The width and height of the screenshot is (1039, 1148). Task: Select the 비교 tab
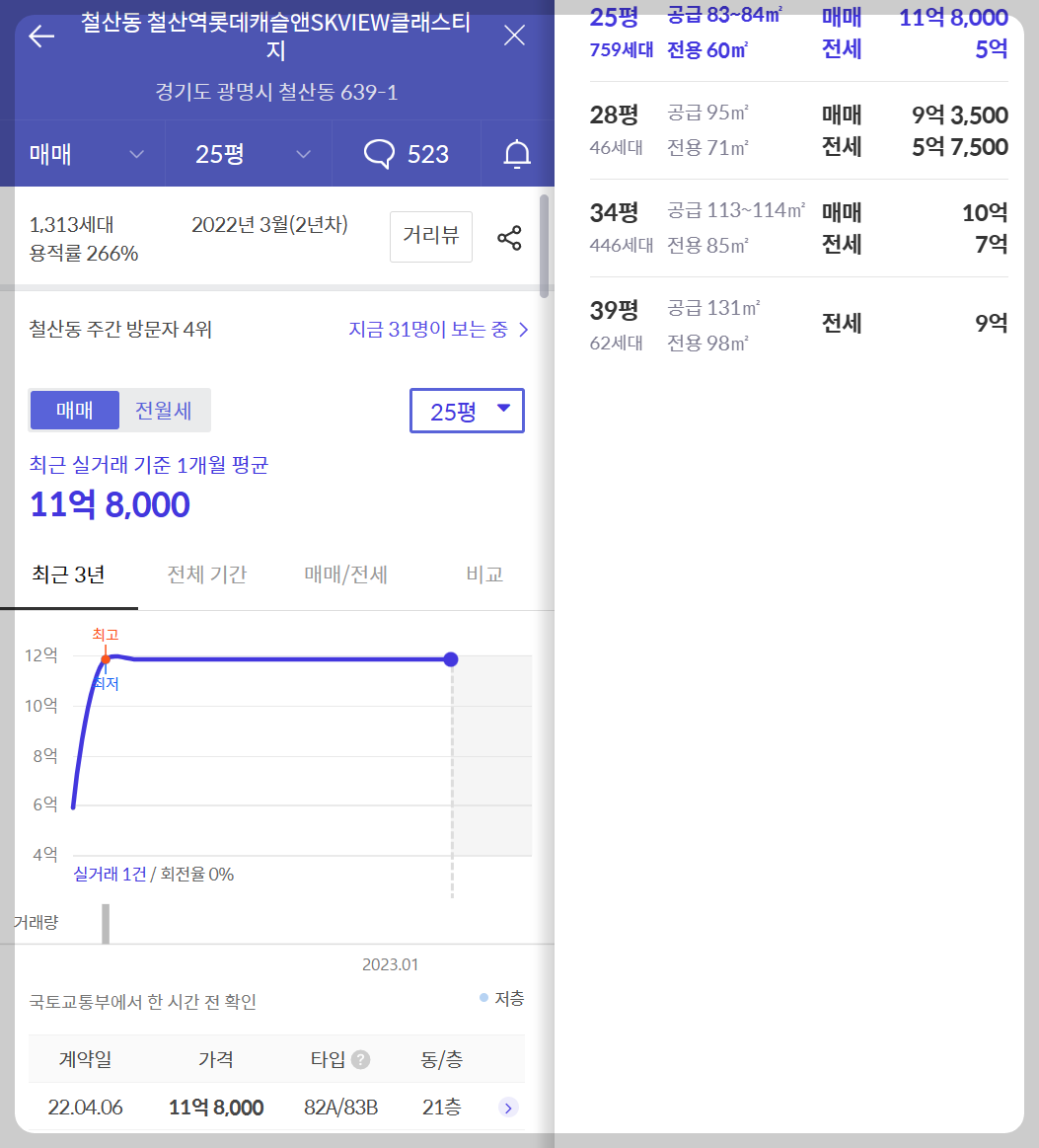(482, 573)
